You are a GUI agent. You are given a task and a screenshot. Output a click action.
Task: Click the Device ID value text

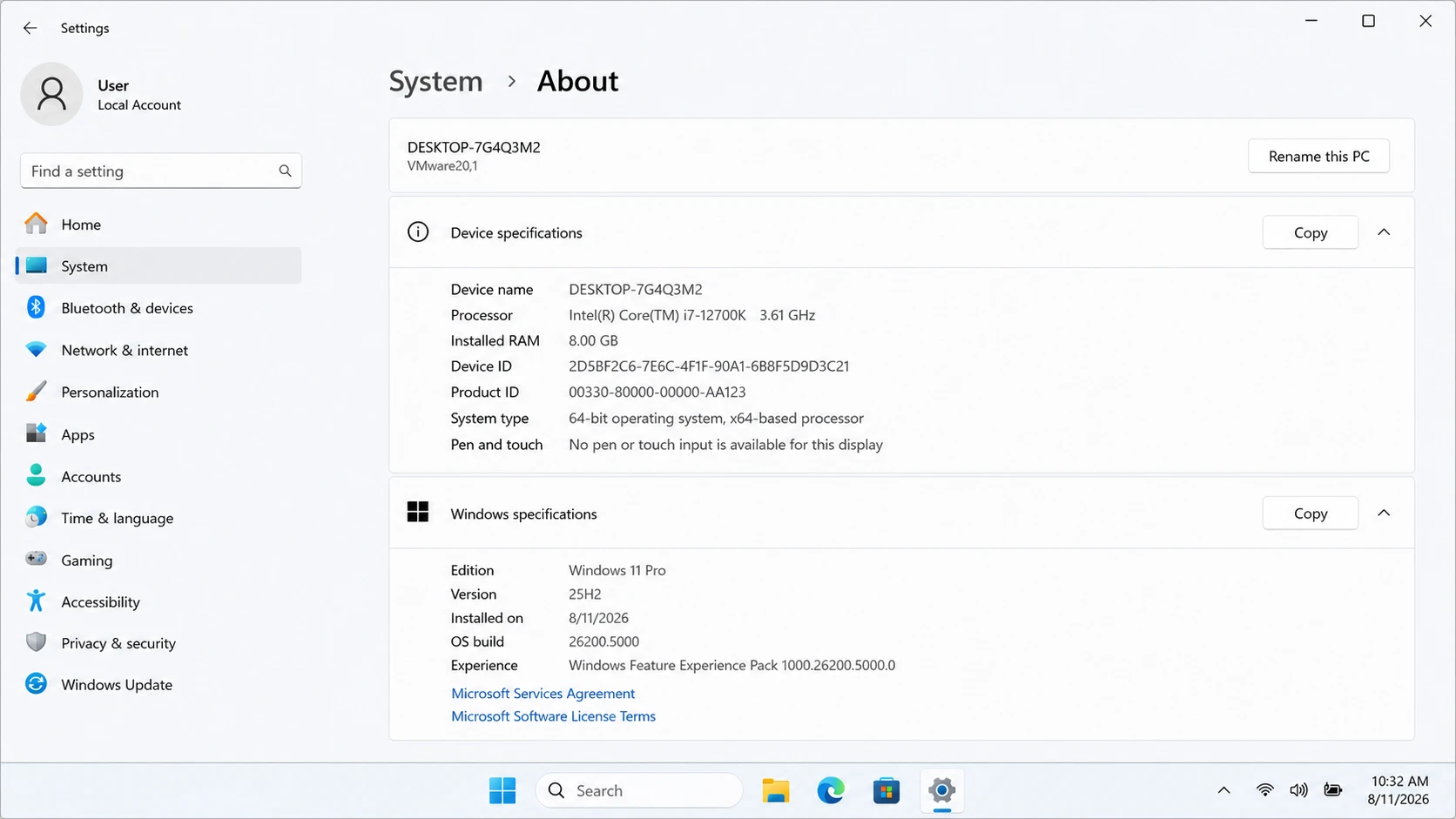pyautogui.click(x=709, y=366)
